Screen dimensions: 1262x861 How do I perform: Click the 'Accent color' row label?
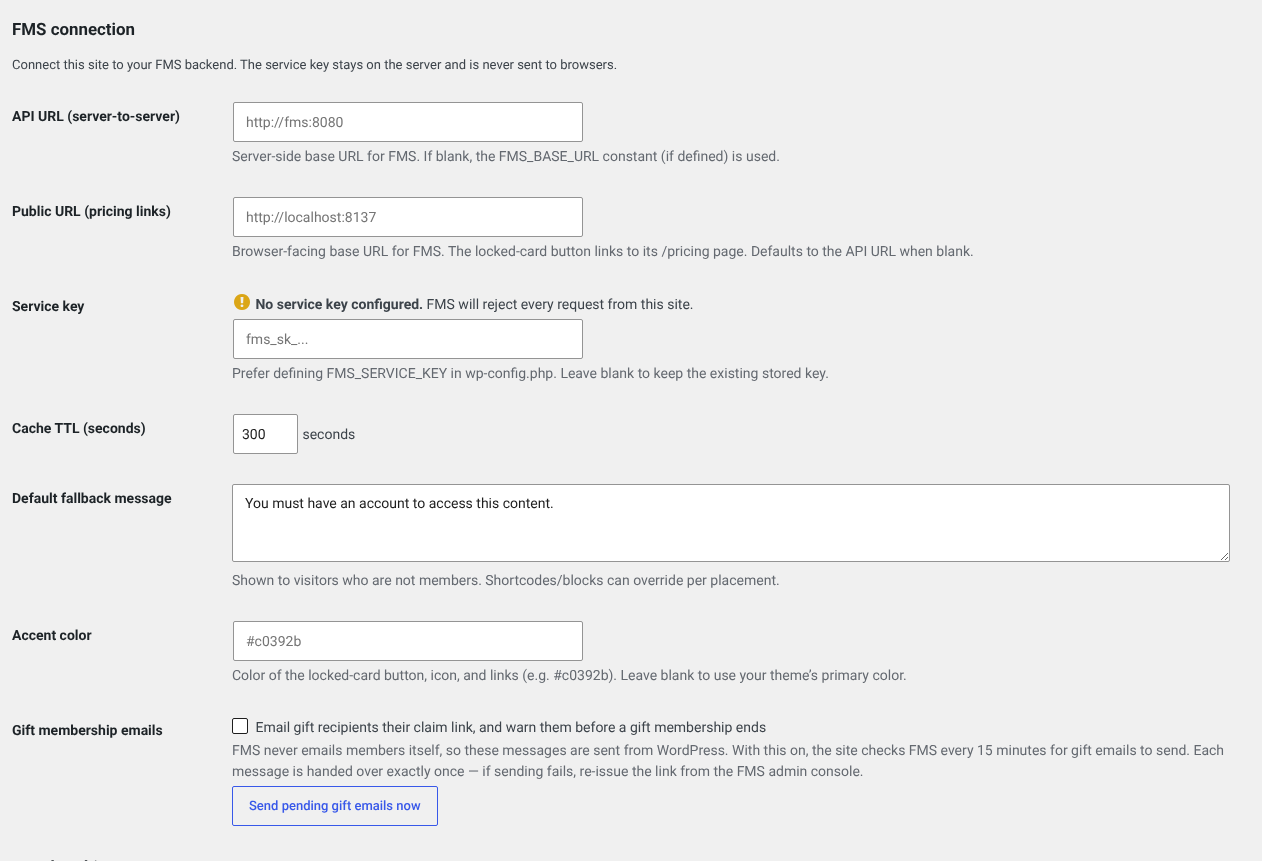52,635
